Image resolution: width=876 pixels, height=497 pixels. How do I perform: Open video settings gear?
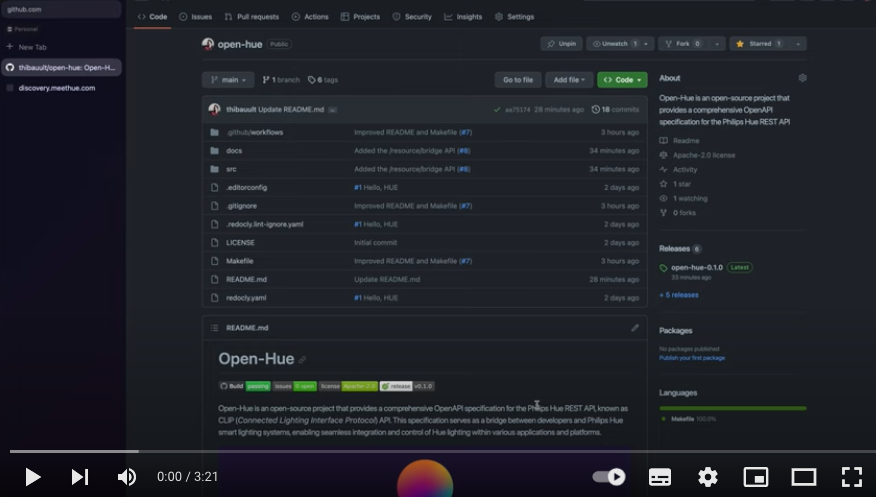point(708,477)
